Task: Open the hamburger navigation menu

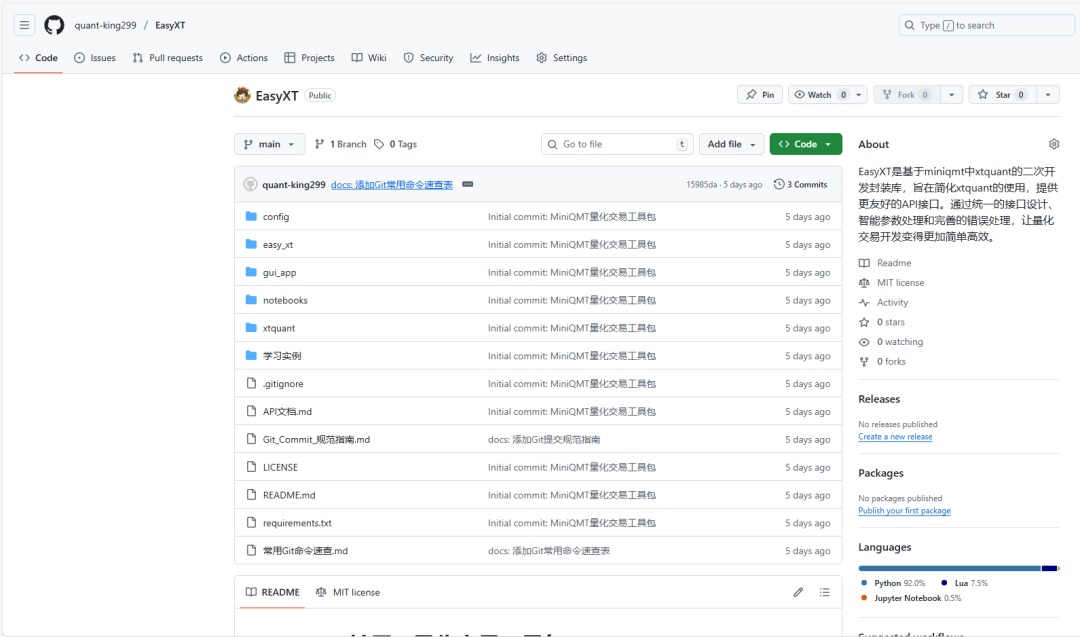Action: tap(24, 25)
